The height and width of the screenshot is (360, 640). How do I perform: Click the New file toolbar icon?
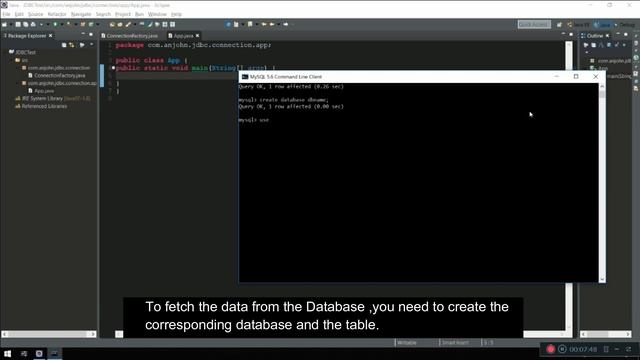[4, 24]
